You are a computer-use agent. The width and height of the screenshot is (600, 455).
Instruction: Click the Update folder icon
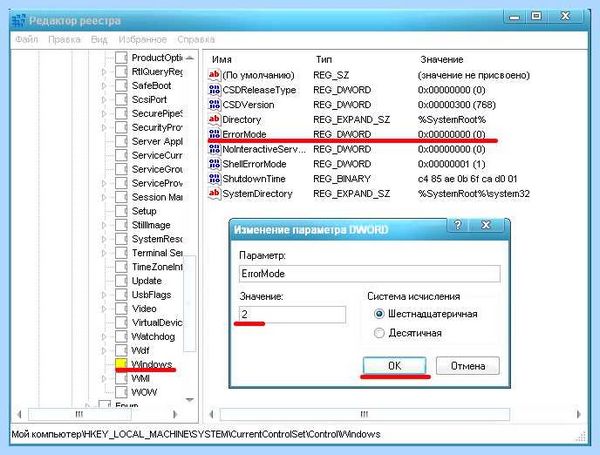tap(121, 281)
